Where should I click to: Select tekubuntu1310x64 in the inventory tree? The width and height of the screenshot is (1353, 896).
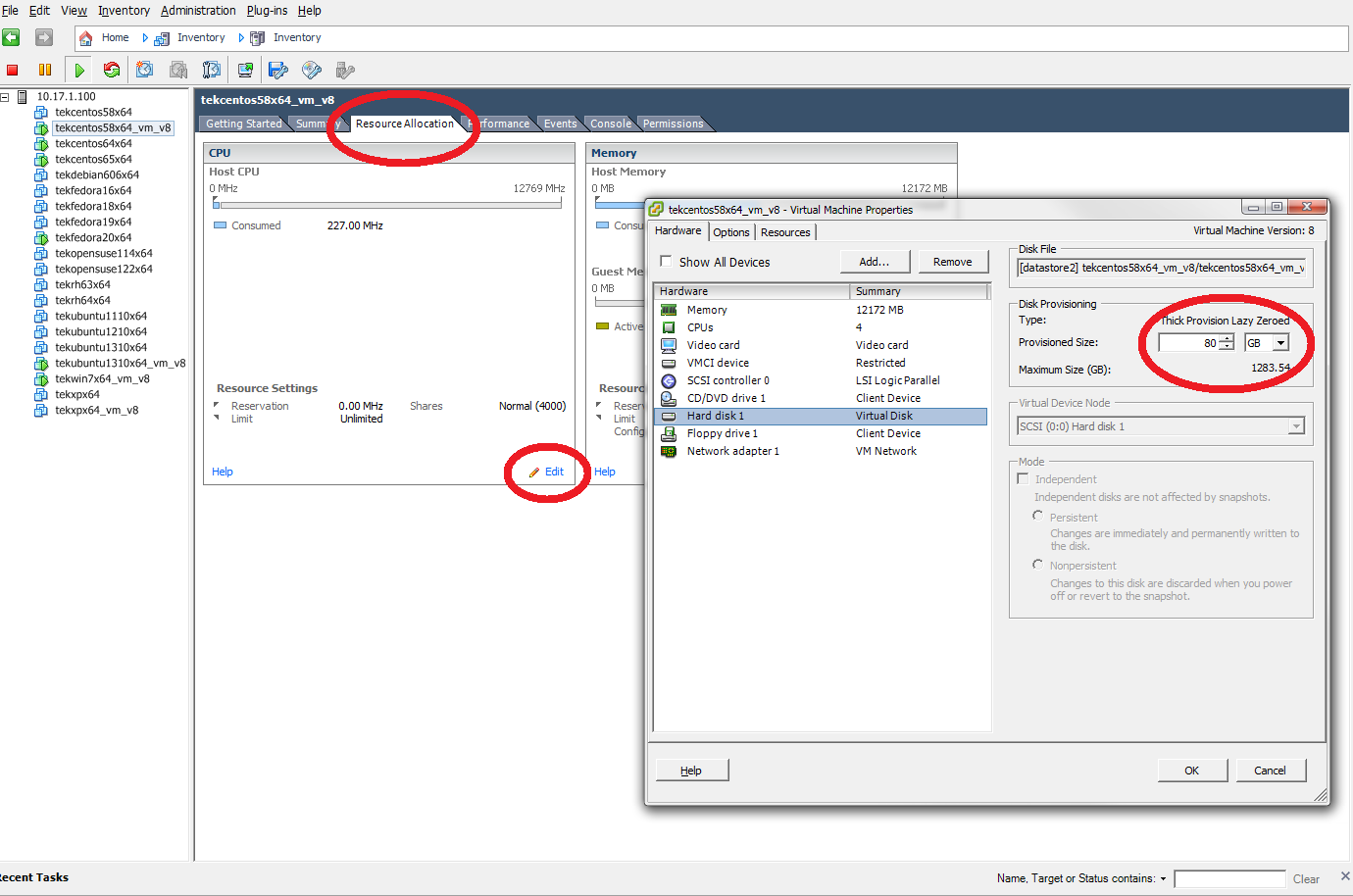coord(101,347)
